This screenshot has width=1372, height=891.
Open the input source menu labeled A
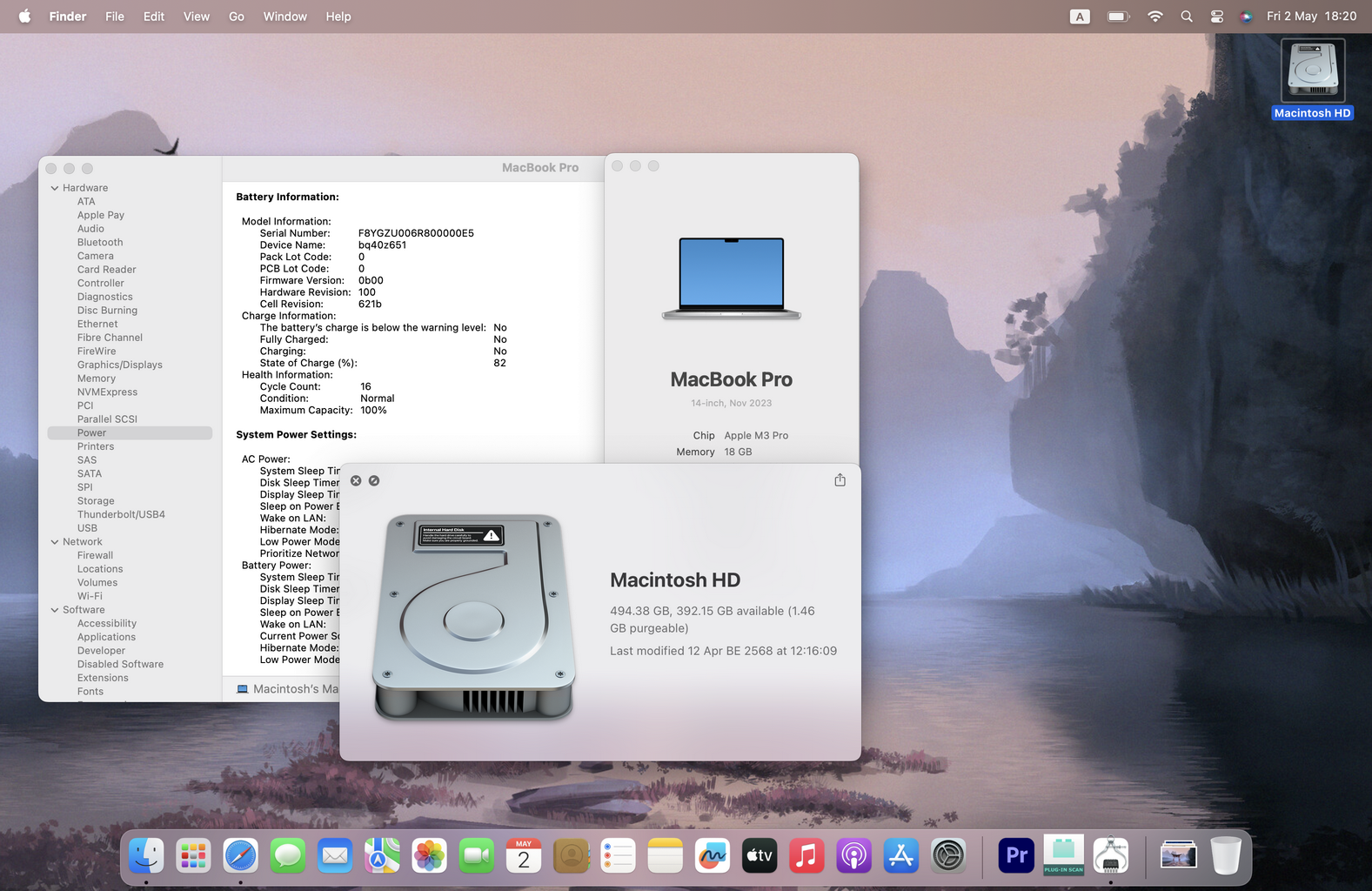1080,17
